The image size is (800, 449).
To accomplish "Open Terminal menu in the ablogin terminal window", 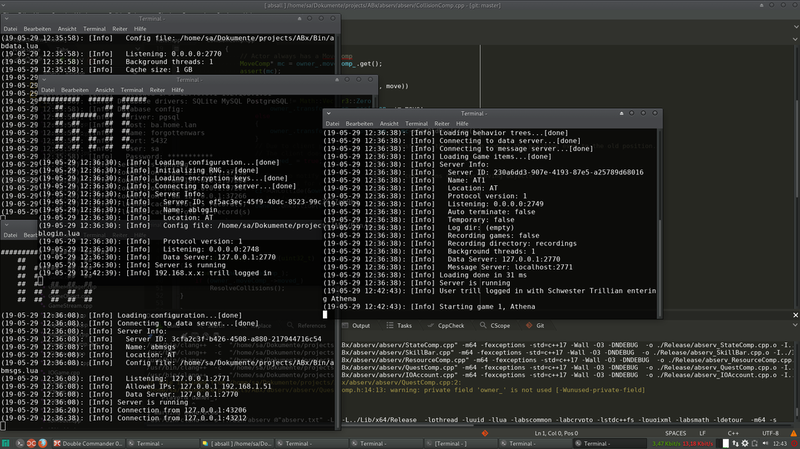I will click(x=132, y=90).
